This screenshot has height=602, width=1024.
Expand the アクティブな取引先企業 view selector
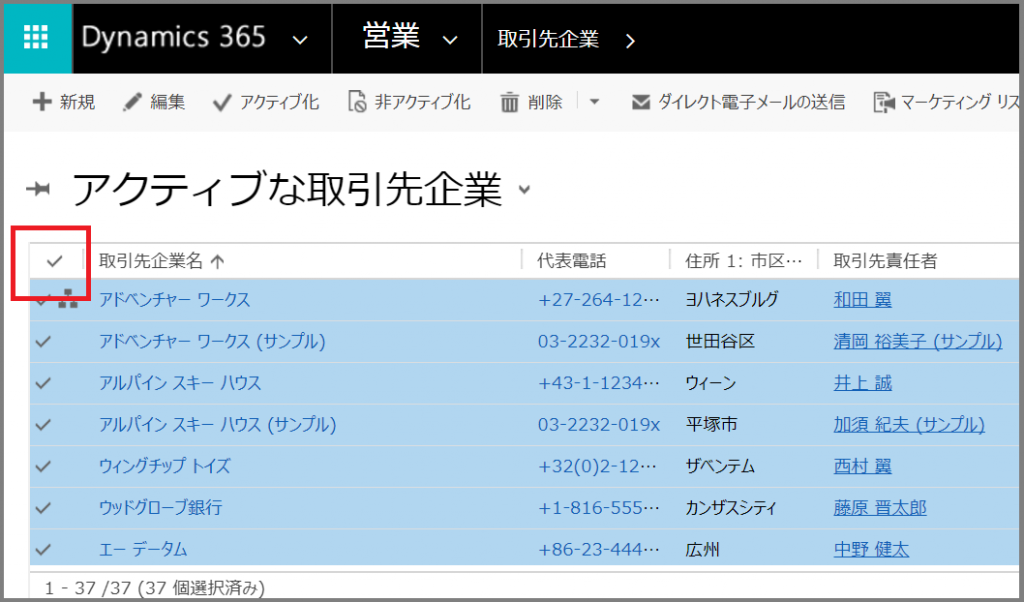[525, 189]
